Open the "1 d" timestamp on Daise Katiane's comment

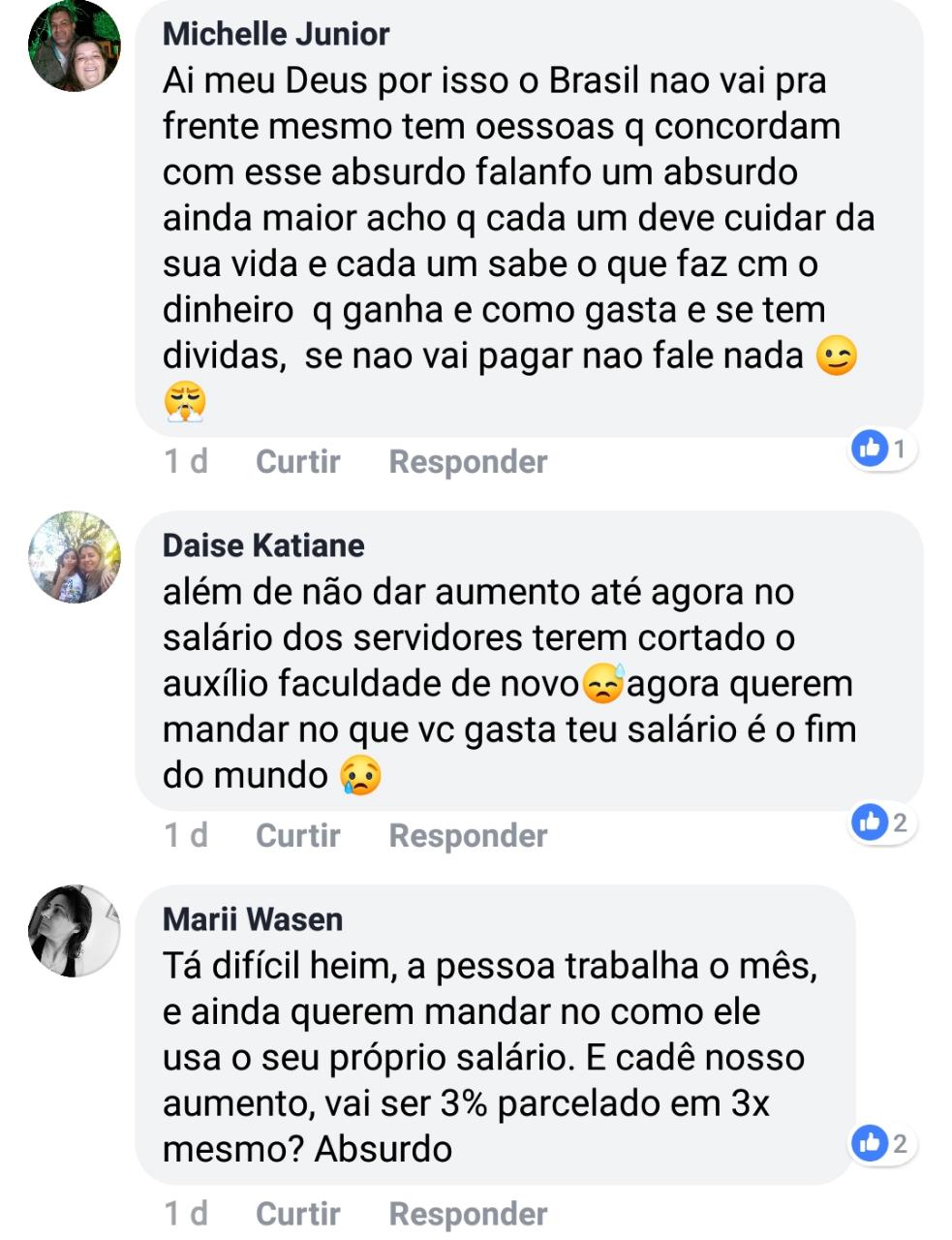(186, 835)
